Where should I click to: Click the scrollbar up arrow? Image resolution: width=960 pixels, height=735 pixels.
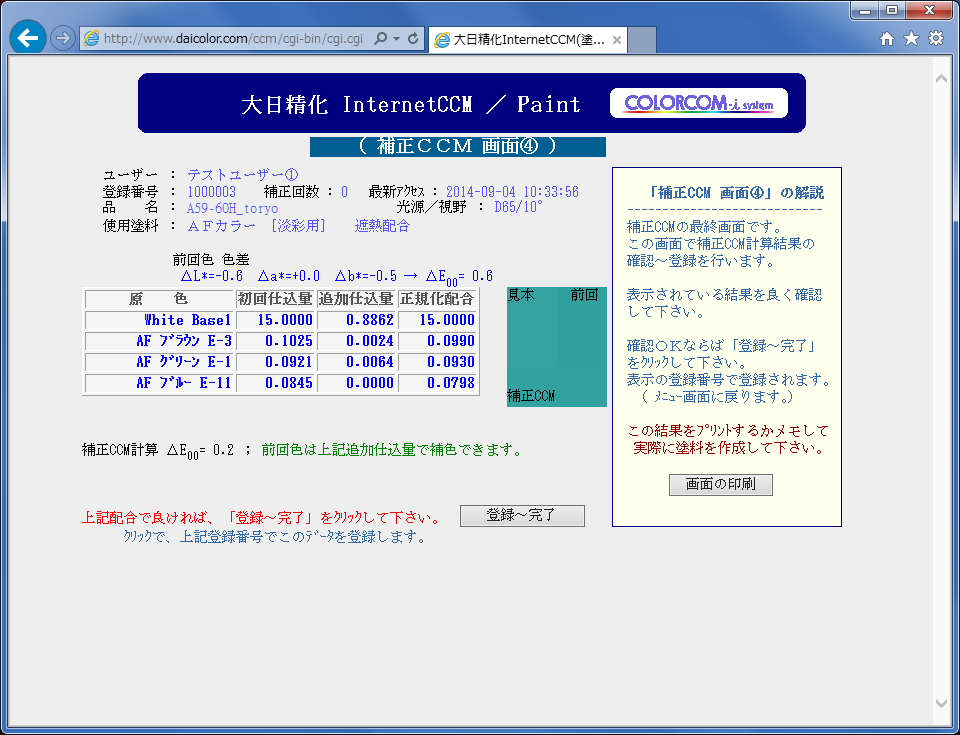point(941,79)
